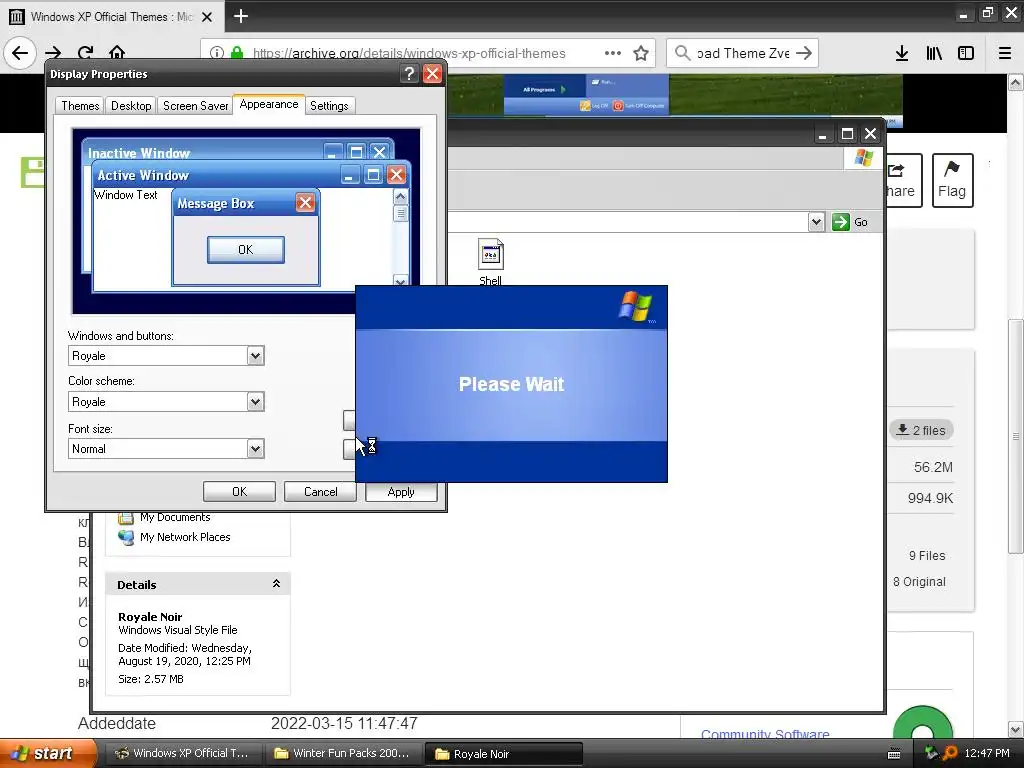The image size is (1024, 768).
Task: Open the Firefox home page
Action: 117,53
